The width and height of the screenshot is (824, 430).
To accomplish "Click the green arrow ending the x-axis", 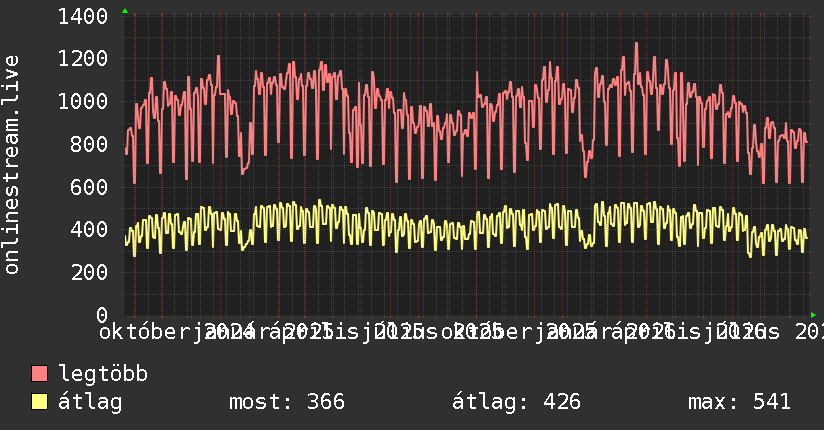I will pos(813,315).
